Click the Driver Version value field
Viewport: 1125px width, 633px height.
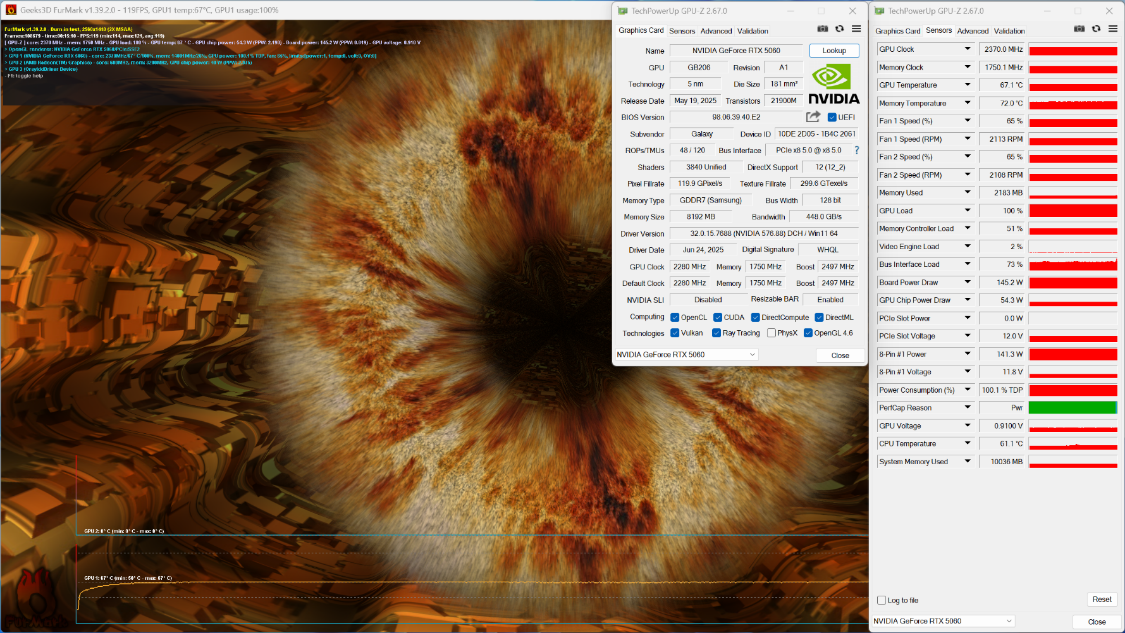pos(764,233)
